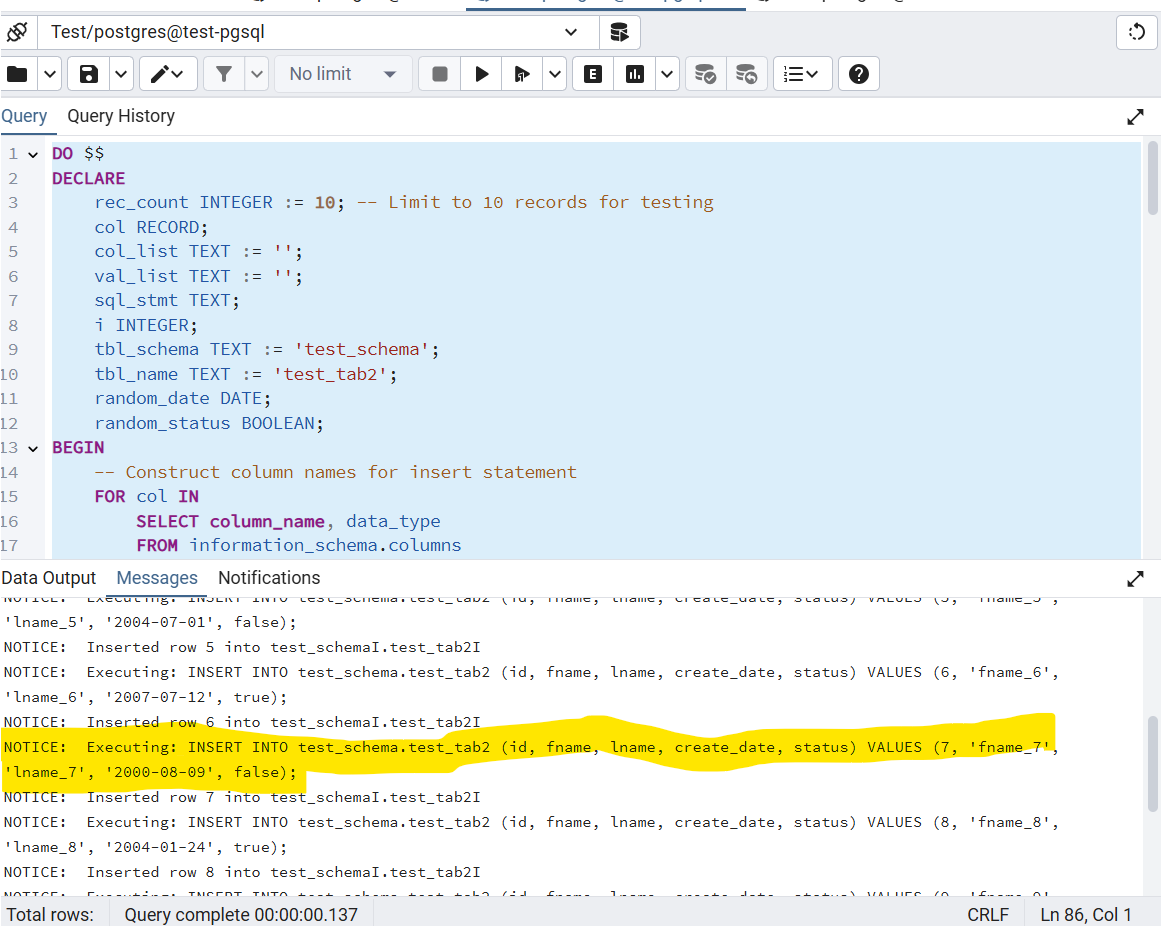Open the Notifications tab
This screenshot has height=926, width=1161.
(x=269, y=578)
